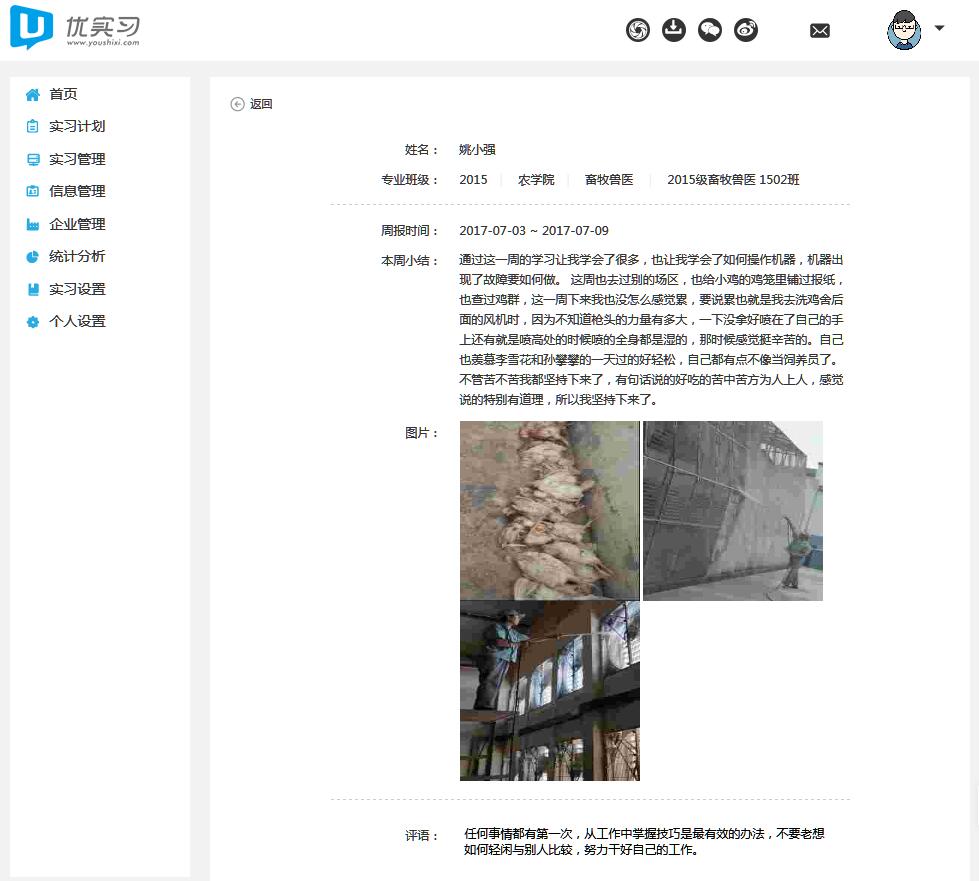Image resolution: width=979 pixels, height=881 pixels.
Task: Open 统计分析 in the sidebar
Action: click(77, 256)
